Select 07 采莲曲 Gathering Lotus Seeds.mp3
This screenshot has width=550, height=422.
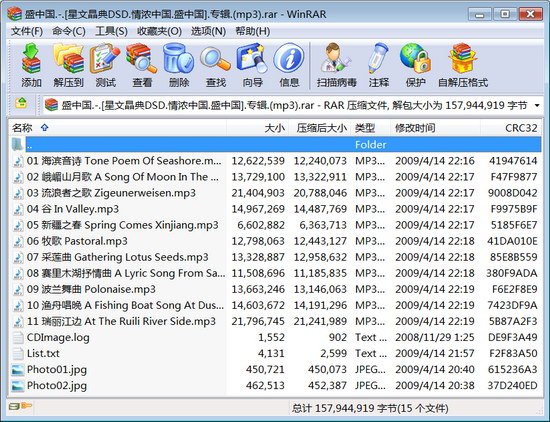pos(275,257)
